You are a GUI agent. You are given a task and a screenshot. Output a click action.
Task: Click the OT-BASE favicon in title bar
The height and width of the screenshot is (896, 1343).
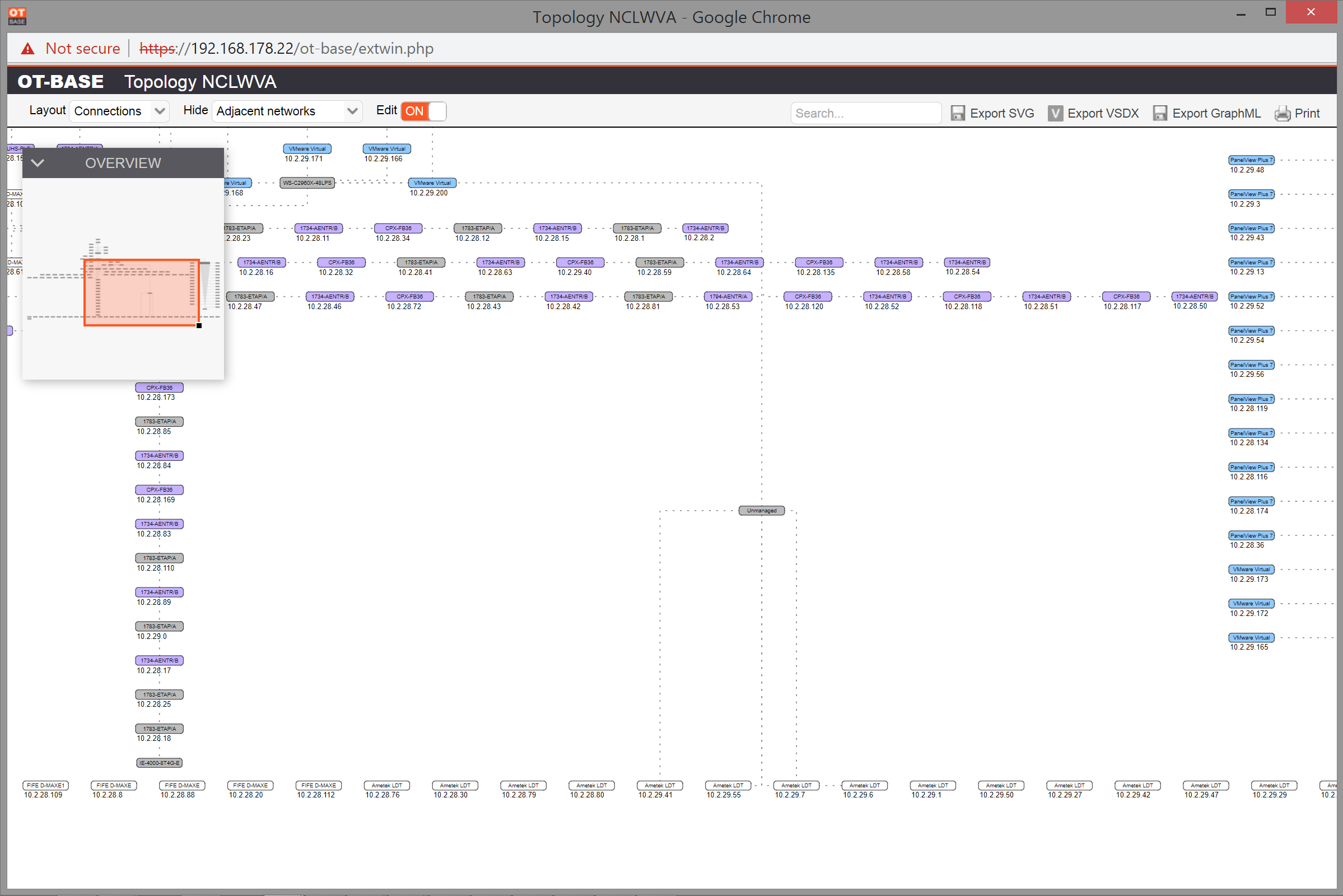coord(17,16)
